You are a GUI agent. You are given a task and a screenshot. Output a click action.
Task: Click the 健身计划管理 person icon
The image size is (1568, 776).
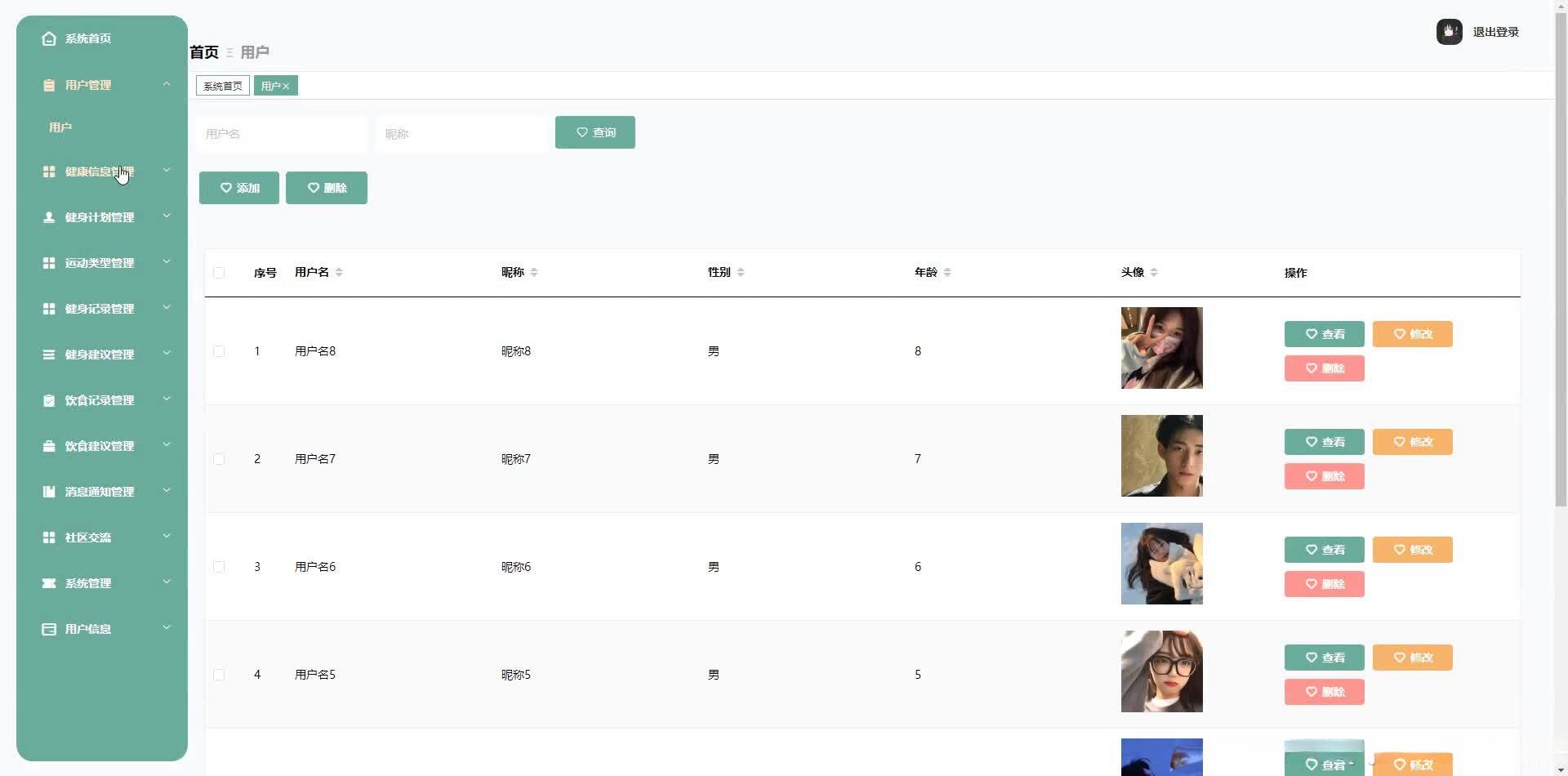pyautogui.click(x=49, y=217)
